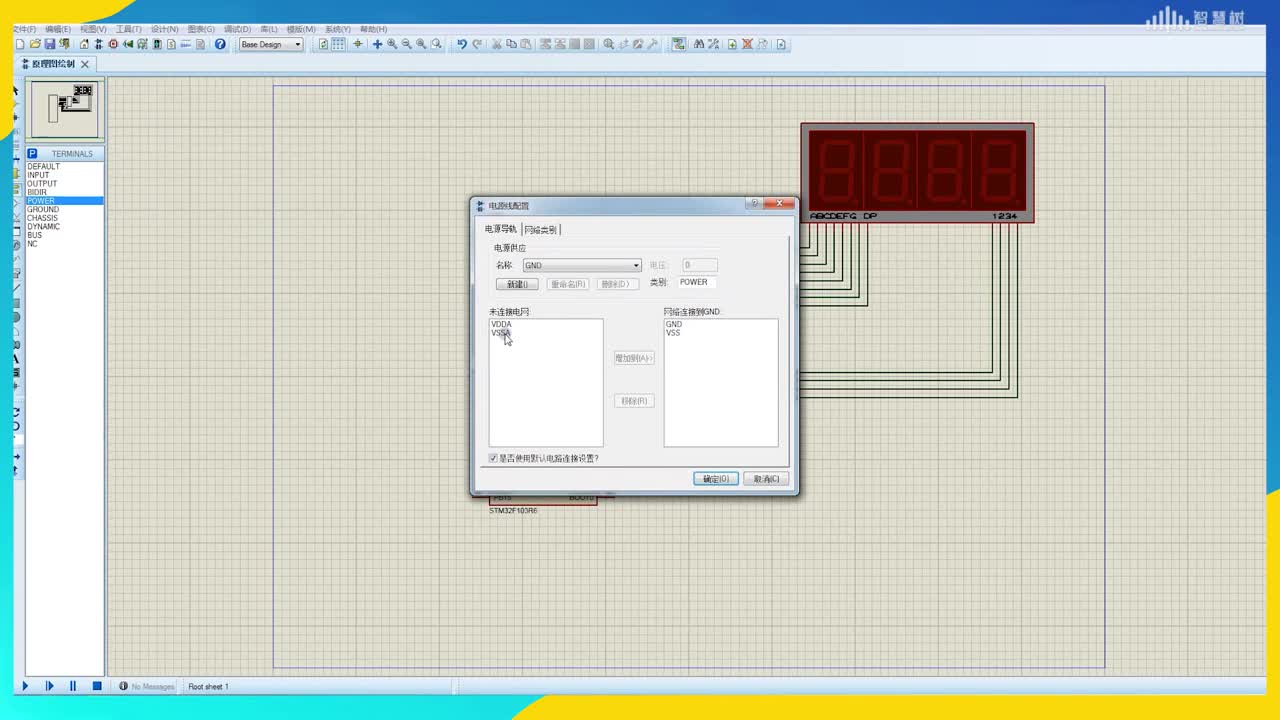This screenshot has width=1280, height=720.
Task: Select INPUT terminal in list
Action: (x=64, y=175)
